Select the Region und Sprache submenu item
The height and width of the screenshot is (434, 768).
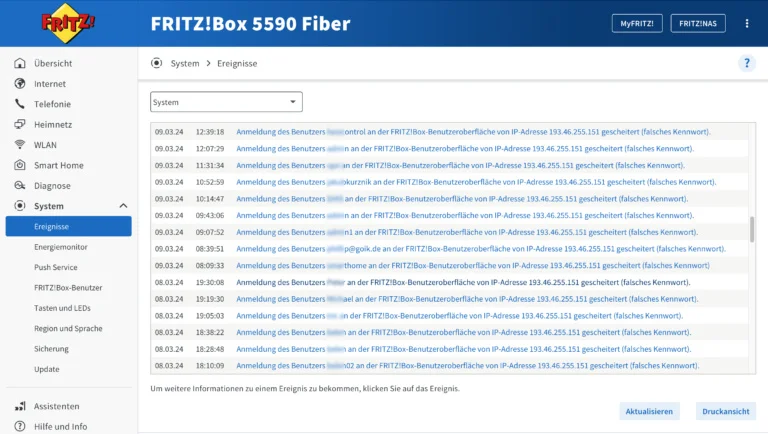point(68,328)
